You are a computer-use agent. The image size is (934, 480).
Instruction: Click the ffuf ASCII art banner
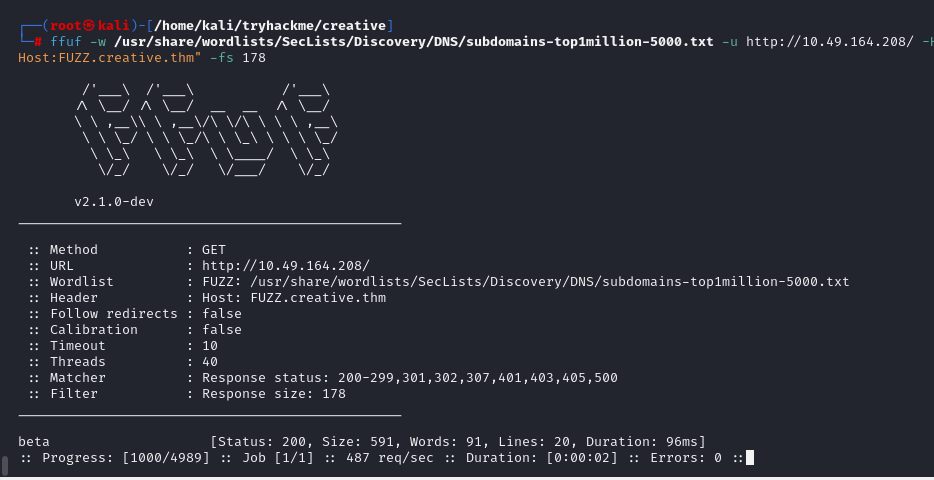click(x=206, y=132)
